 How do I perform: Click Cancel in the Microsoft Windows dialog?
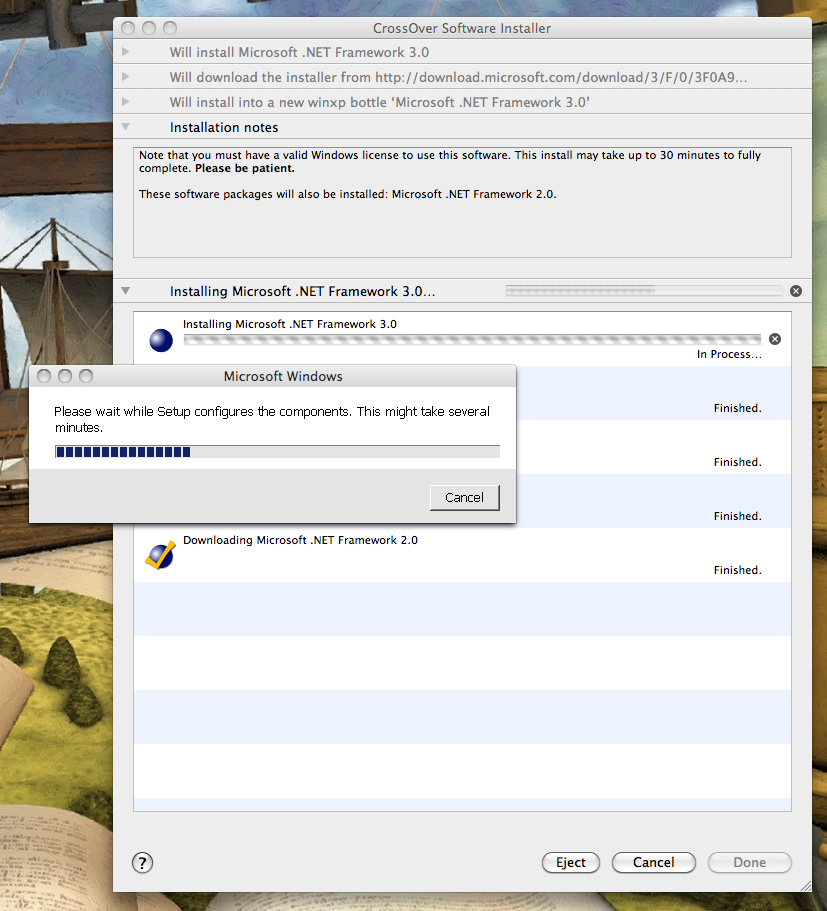pos(464,497)
